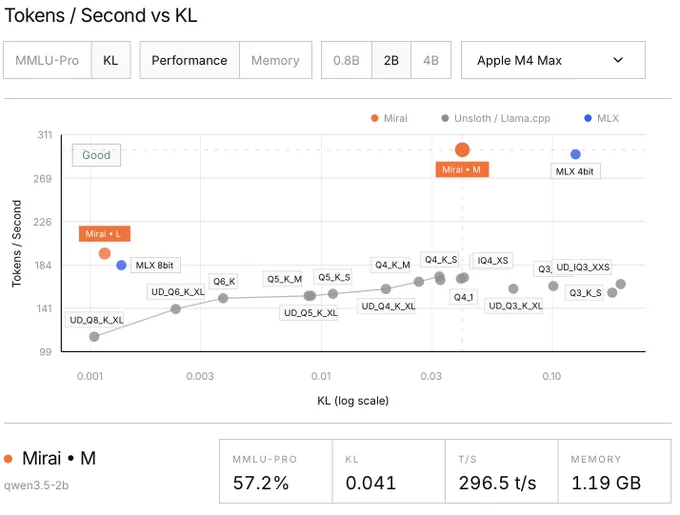Click the IQ4_XS label
The width and height of the screenshot is (680, 515).
pyautogui.click(x=493, y=260)
